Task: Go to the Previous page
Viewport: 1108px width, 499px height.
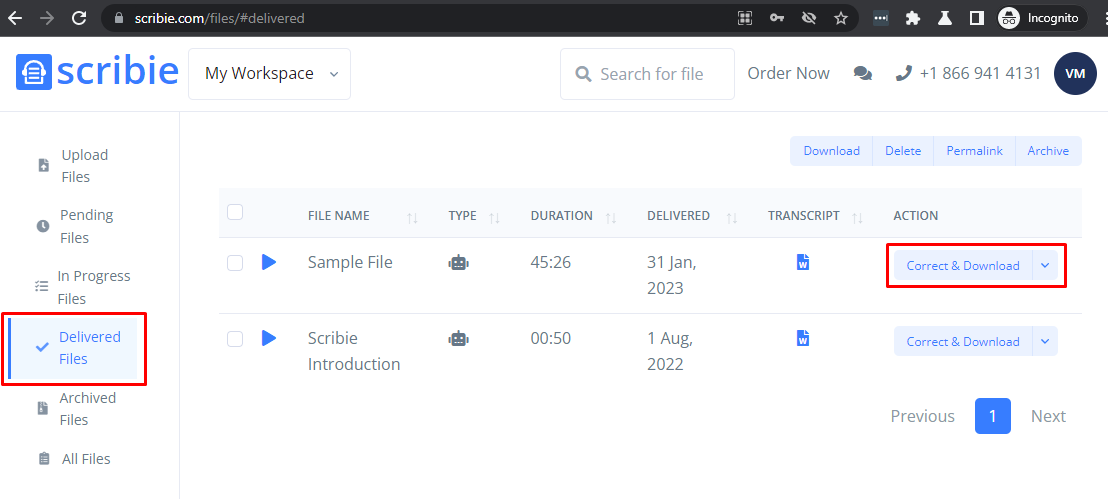Action: 922,416
